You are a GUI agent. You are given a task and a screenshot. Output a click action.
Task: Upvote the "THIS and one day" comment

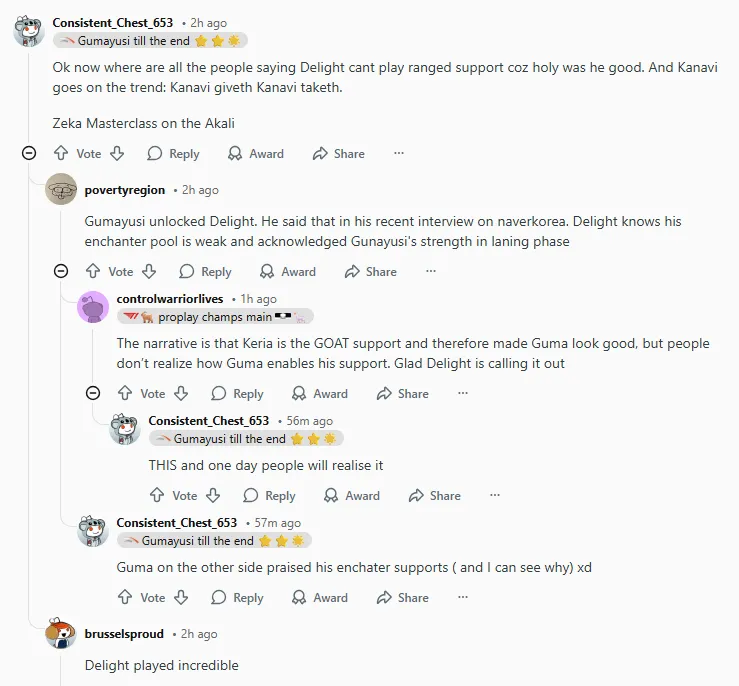coord(157,496)
